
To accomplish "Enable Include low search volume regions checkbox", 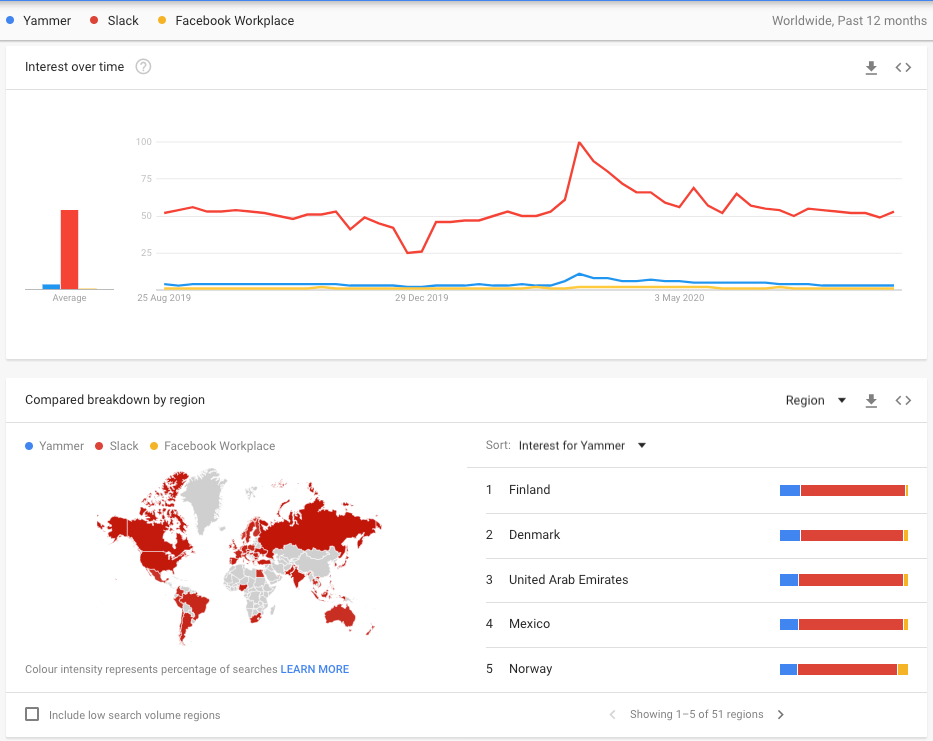I will click(x=32, y=715).
